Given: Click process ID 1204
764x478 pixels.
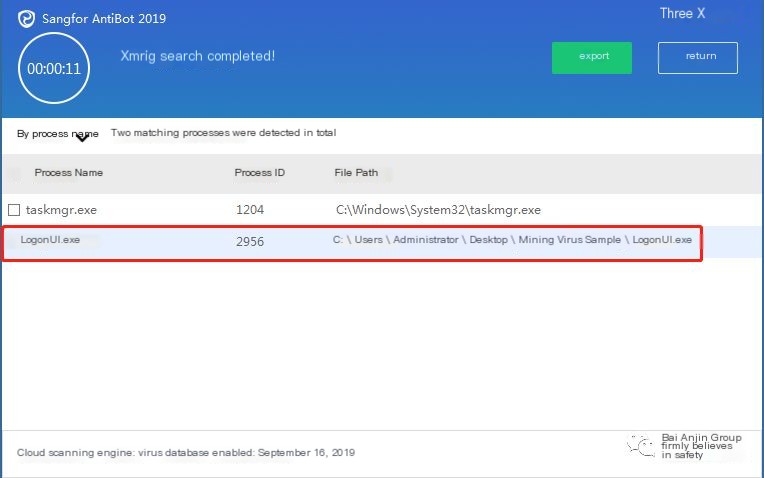Looking at the screenshot, I should coord(250,210).
